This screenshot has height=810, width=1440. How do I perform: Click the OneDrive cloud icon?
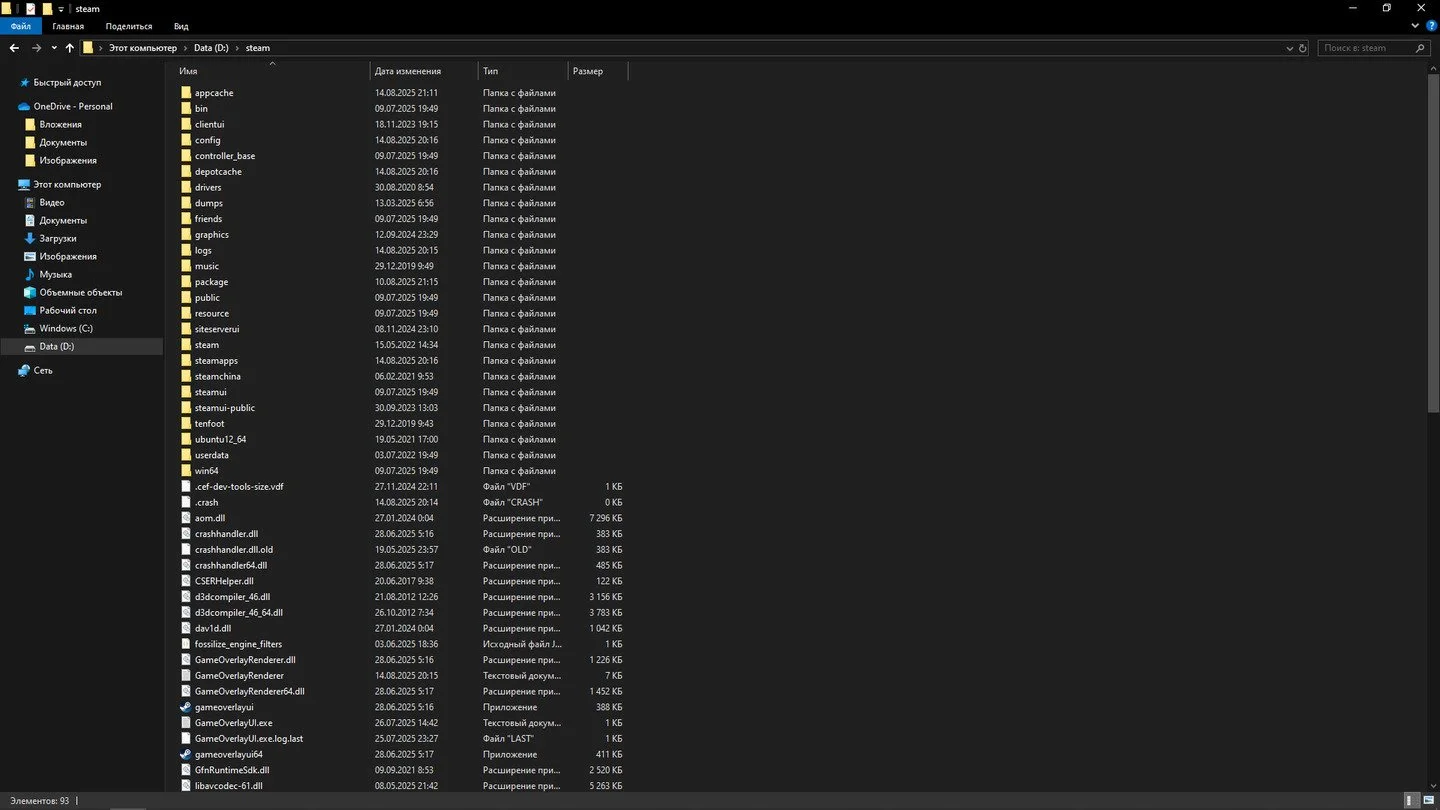[24, 106]
